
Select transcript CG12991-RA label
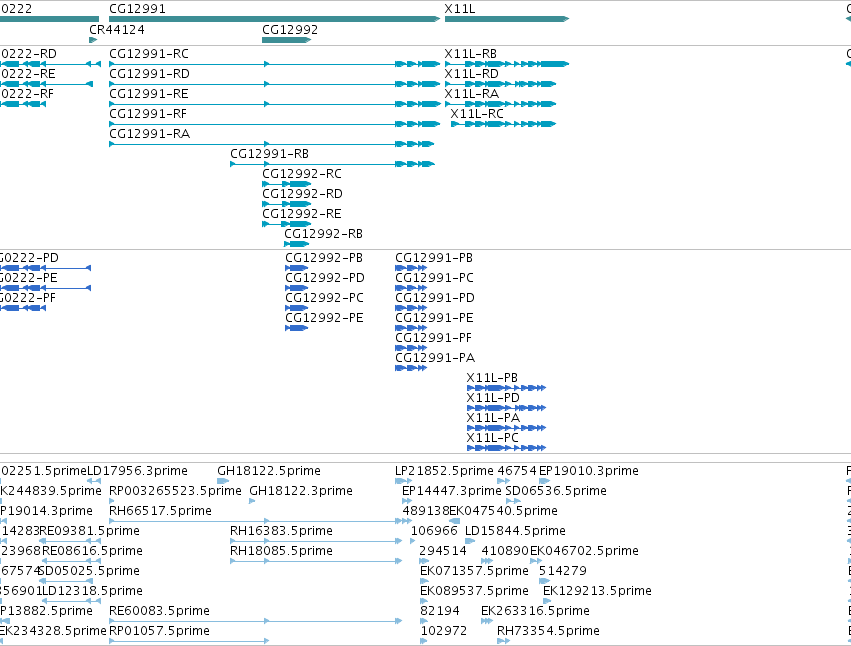pyautogui.click(x=149, y=134)
